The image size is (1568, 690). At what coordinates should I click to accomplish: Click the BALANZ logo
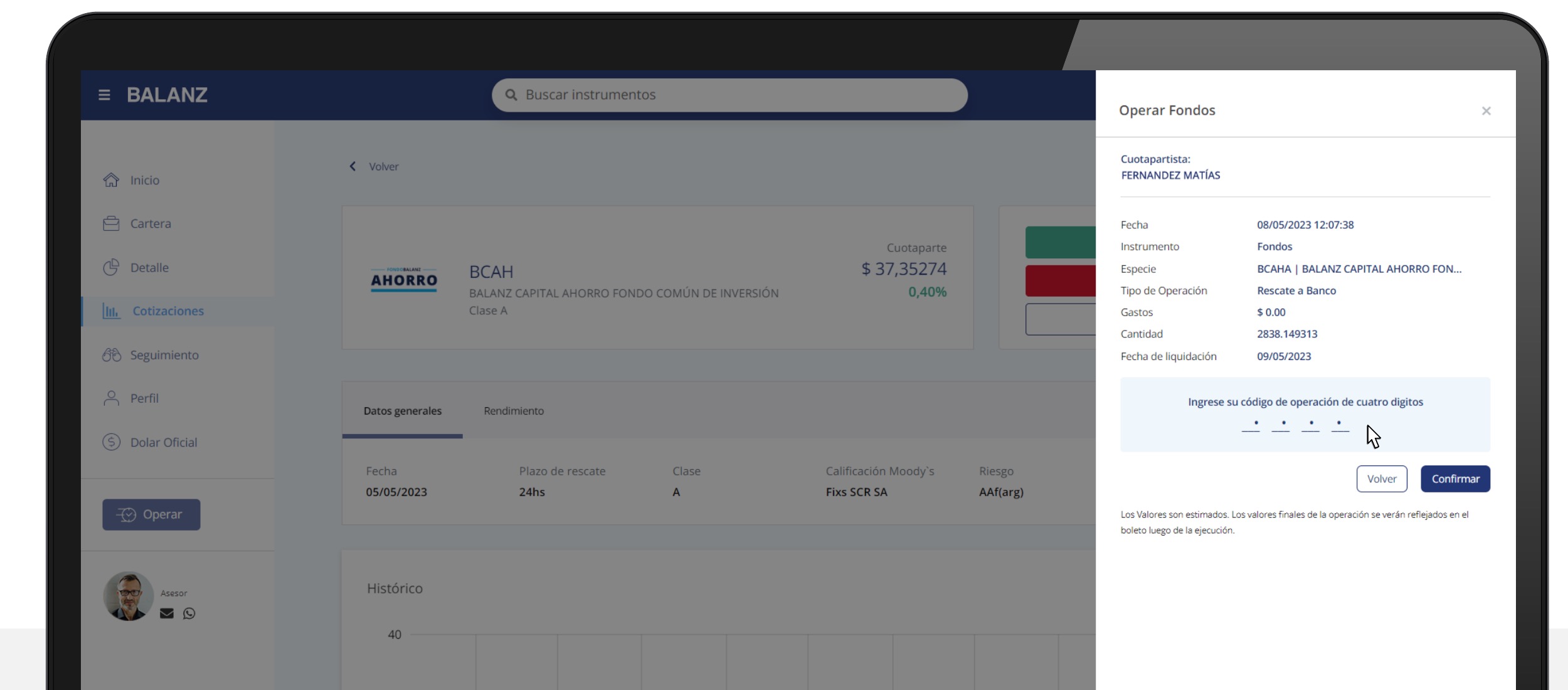(167, 95)
